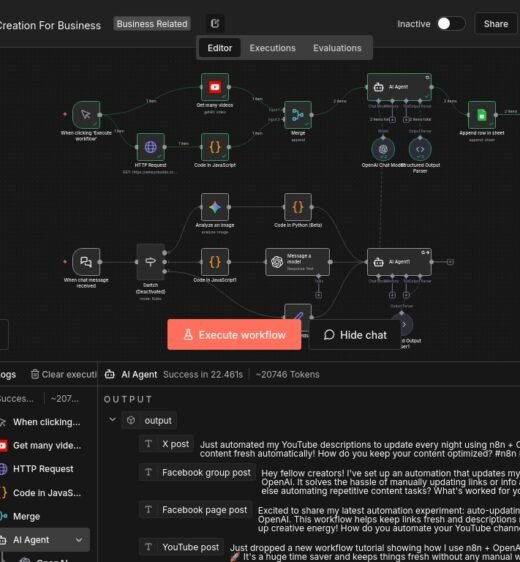Click the 'Facebook page post' field label
The image size is (520, 562).
pos(205,510)
